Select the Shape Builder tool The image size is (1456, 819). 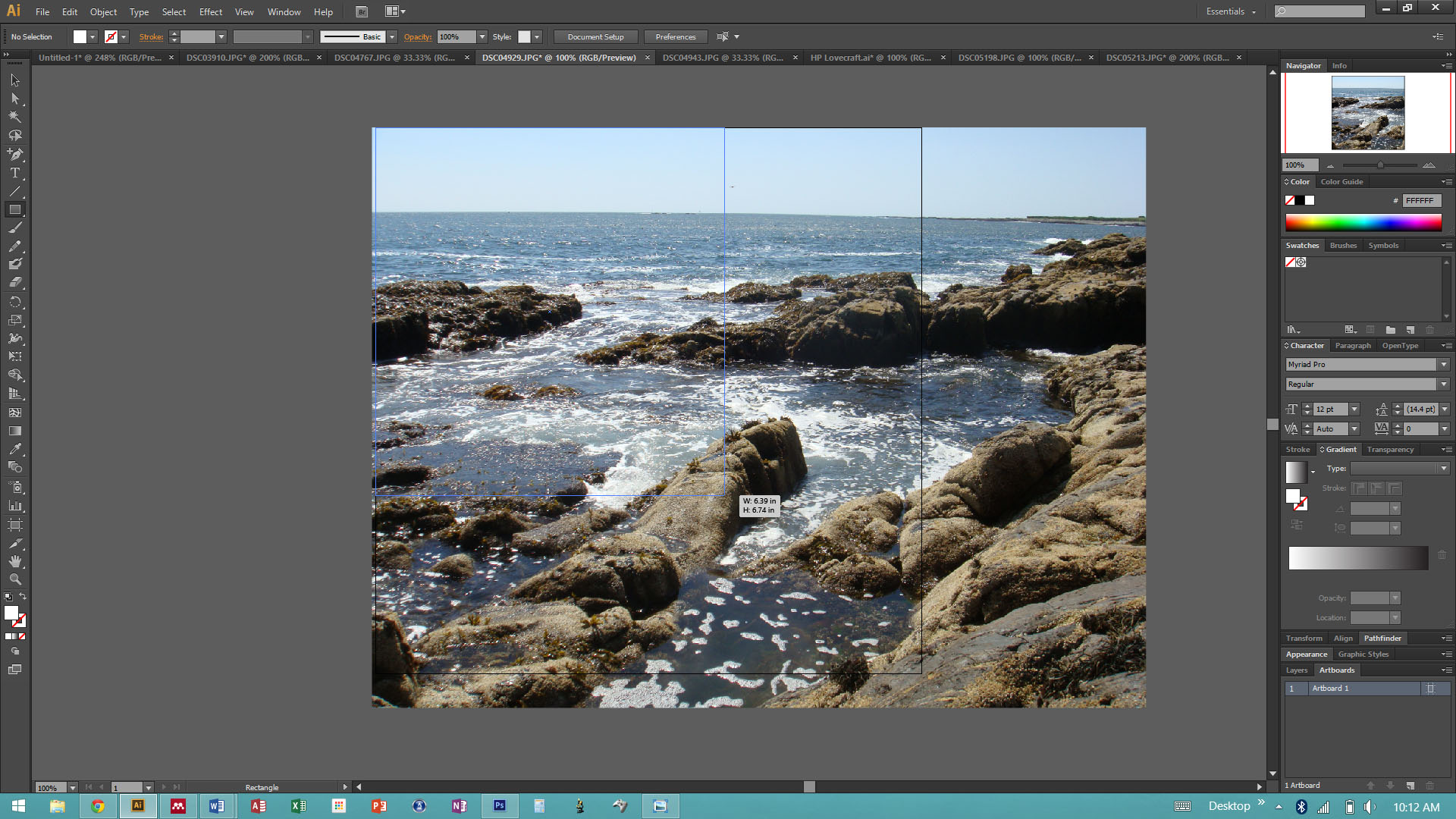coord(14,375)
